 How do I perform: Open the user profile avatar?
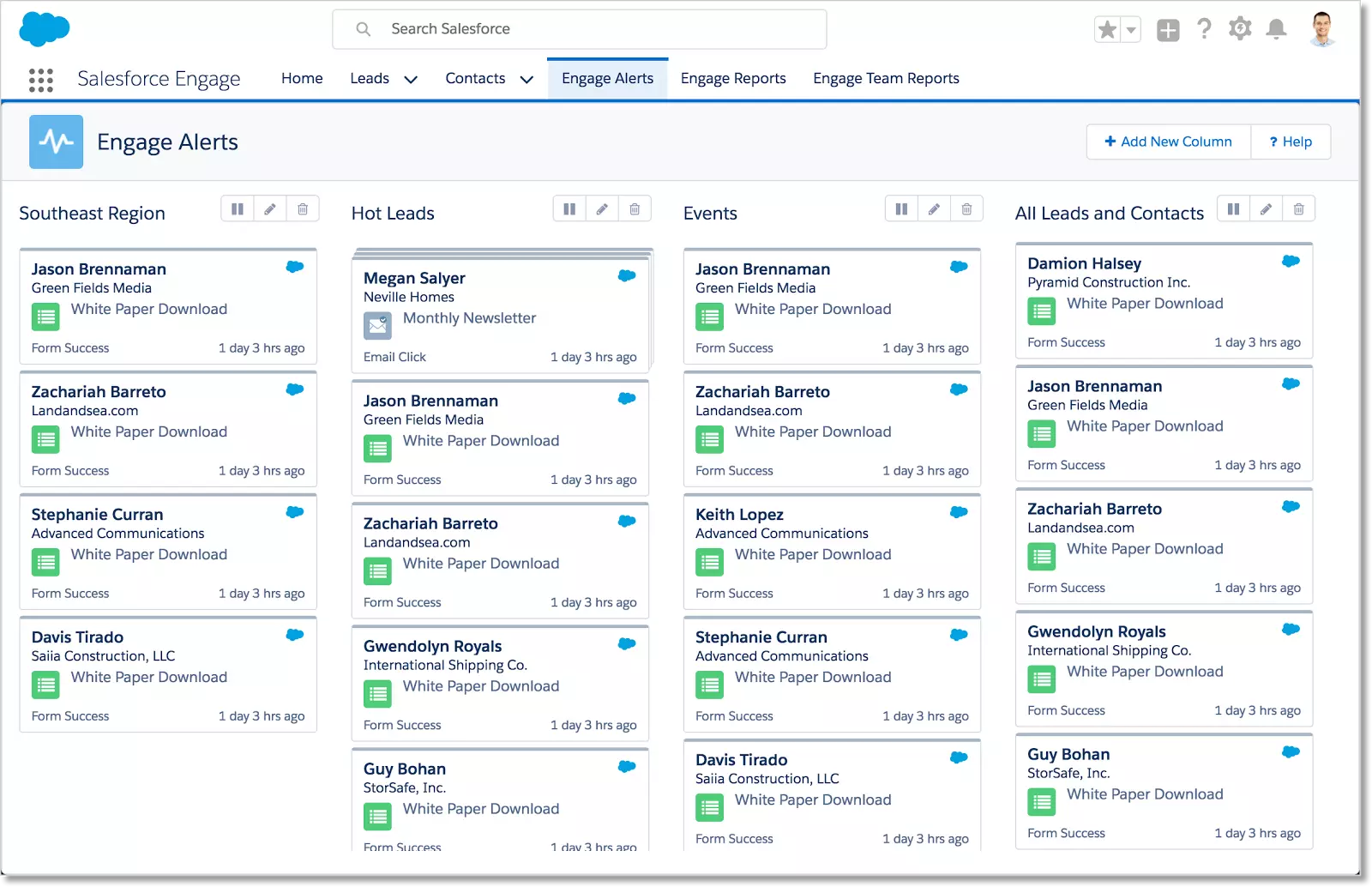[1321, 29]
